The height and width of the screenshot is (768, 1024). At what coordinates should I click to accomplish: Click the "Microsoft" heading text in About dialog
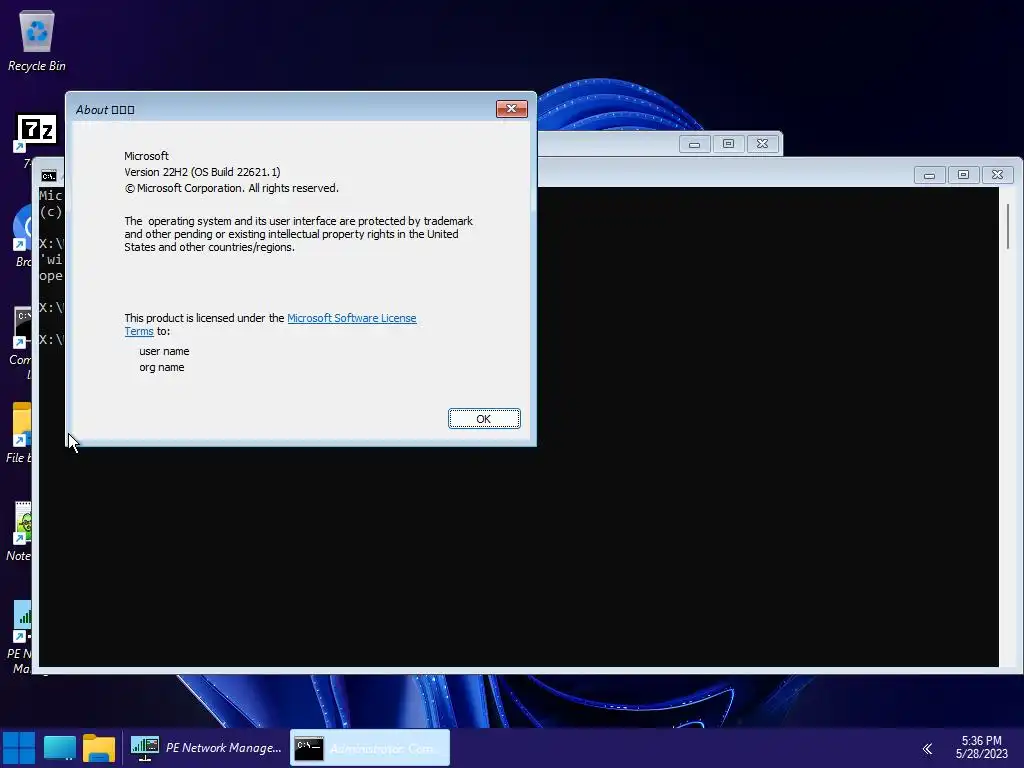[x=146, y=156]
